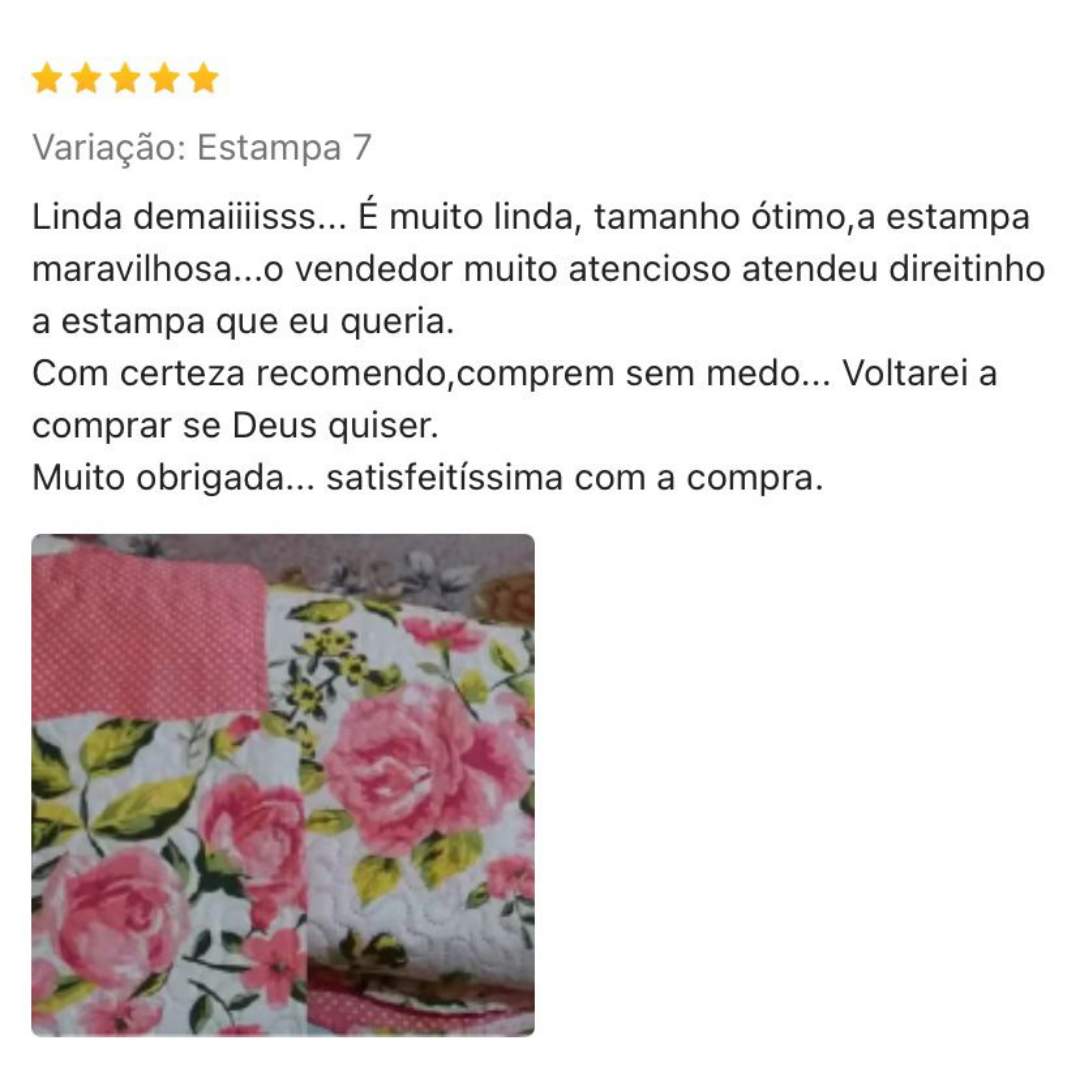Click the 'a estampa que eu queria.' line

243,322
